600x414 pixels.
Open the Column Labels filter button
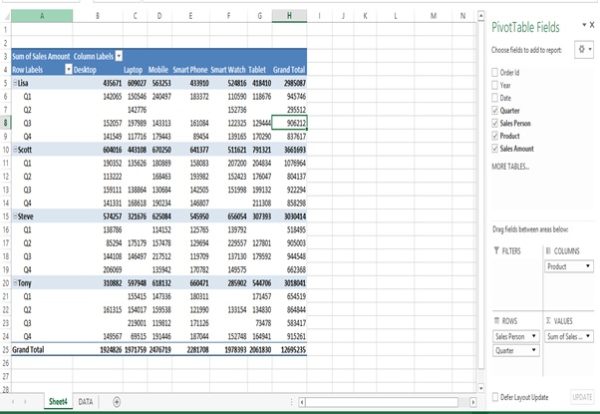pos(119,58)
